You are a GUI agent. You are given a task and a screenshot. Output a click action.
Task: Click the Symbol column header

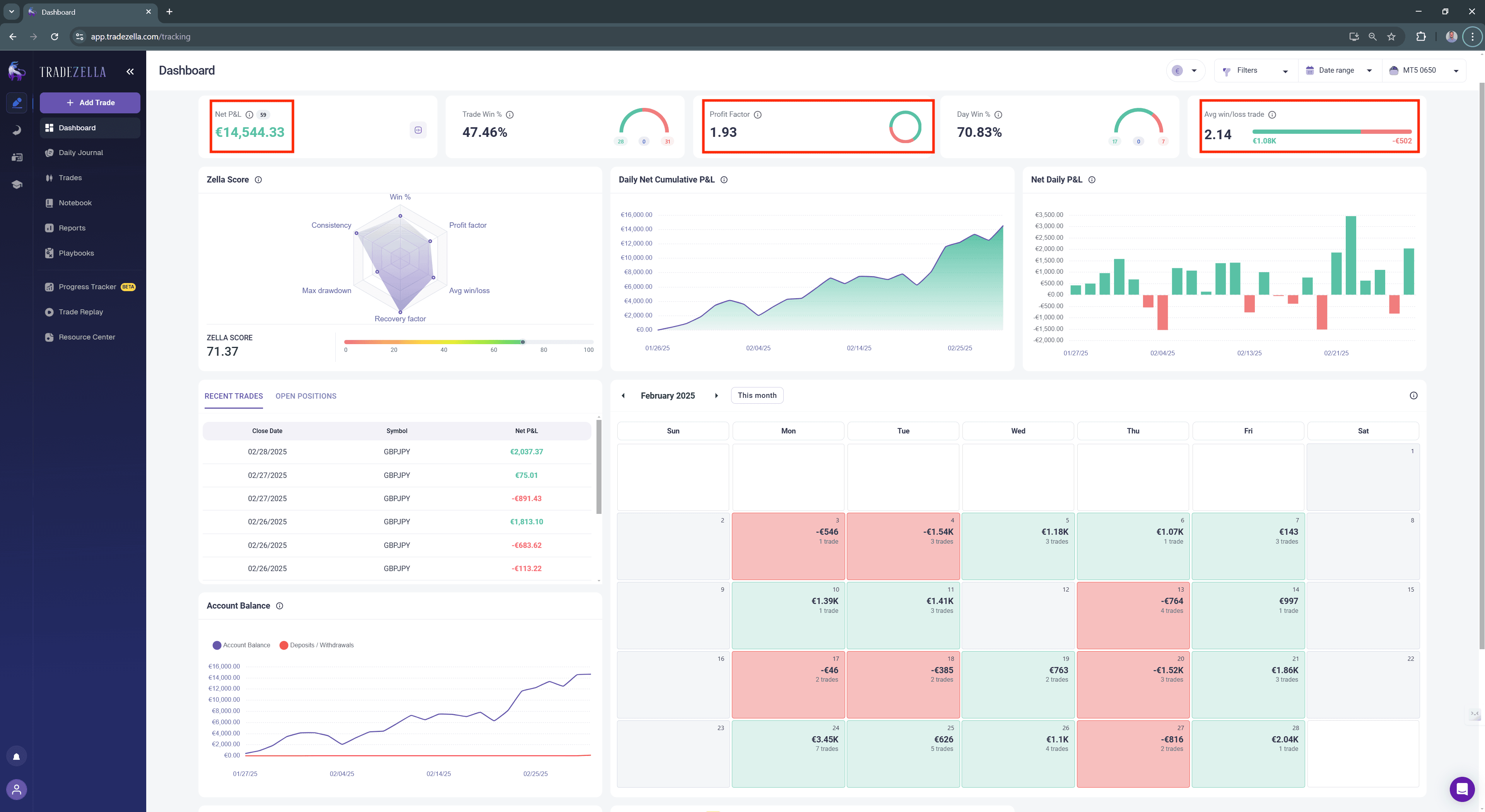(x=396, y=431)
